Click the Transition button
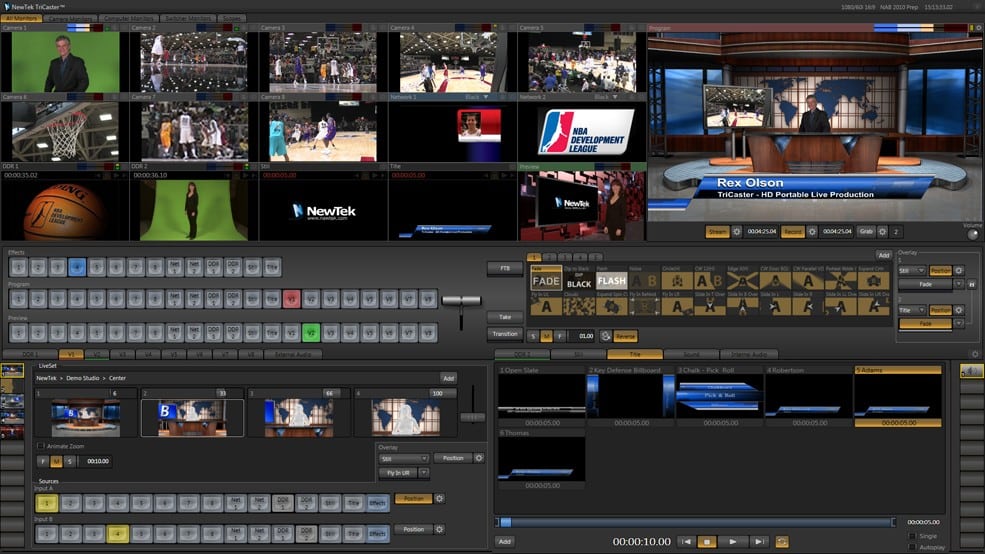The width and height of the screenshot is (985, 554). point(505,334)
